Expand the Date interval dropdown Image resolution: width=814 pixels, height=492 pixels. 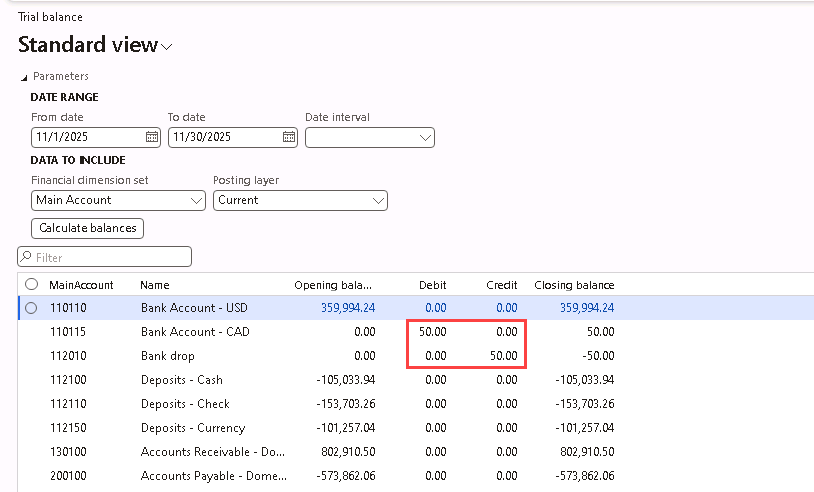[425, 137]
